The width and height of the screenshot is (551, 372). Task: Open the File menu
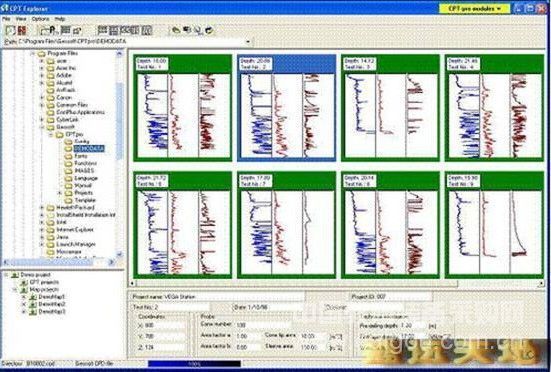(x=6, y=19)
